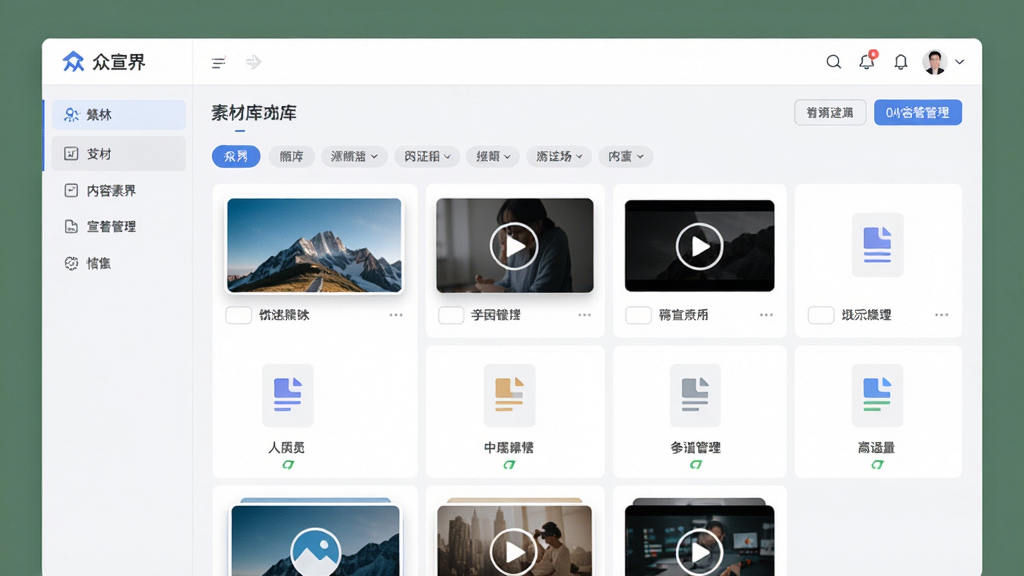Select the gray filter chip without a chevron
This screenshot has height=576, width=1024.
click(x=291, y=157)
